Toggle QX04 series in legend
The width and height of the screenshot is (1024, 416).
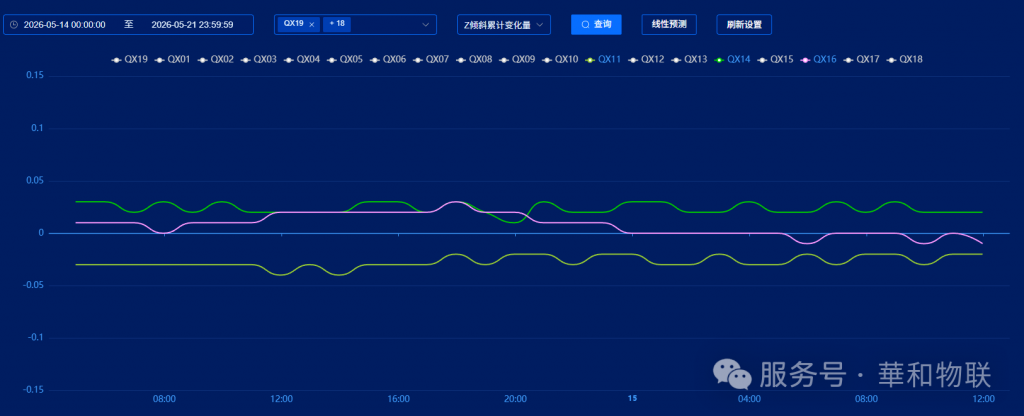pyautogui.click(x=302, y=59)
